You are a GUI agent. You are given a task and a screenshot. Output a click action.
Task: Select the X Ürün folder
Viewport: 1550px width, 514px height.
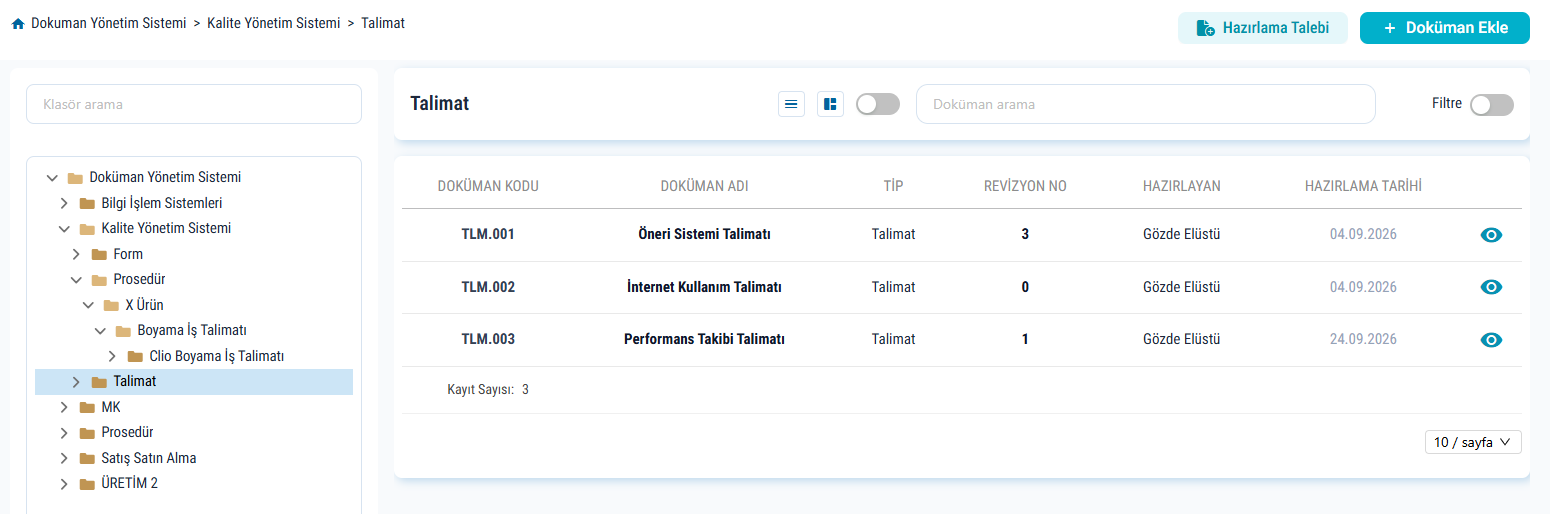click(144, 305)
